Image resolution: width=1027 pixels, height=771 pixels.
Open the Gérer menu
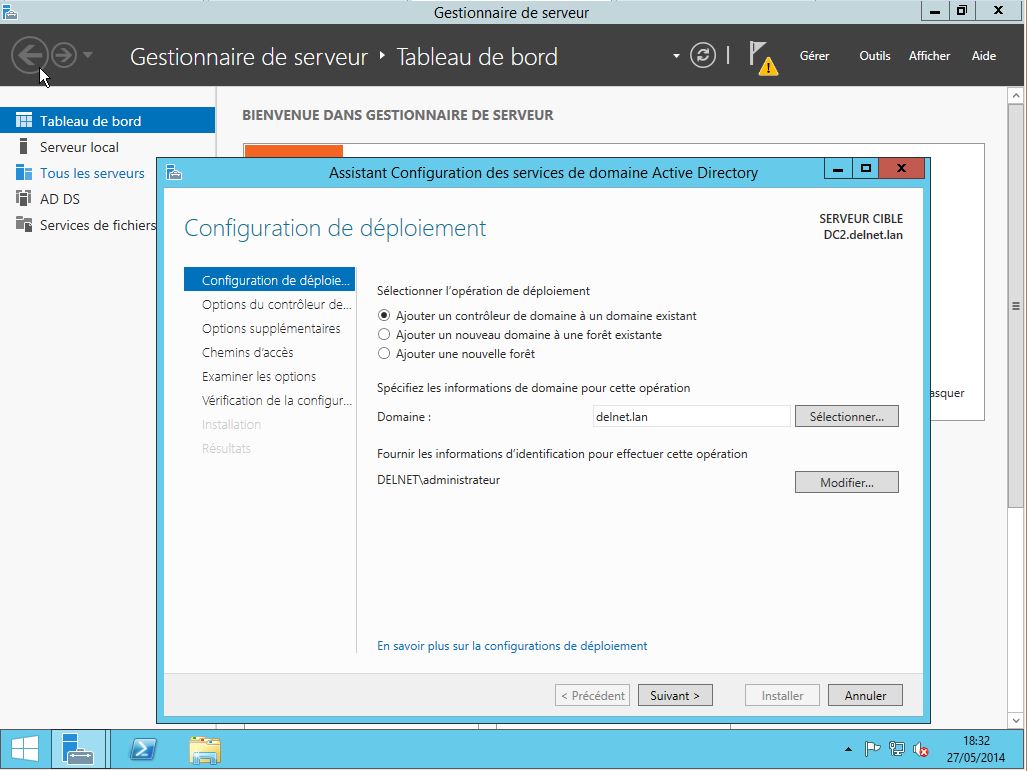click(814, 56)
